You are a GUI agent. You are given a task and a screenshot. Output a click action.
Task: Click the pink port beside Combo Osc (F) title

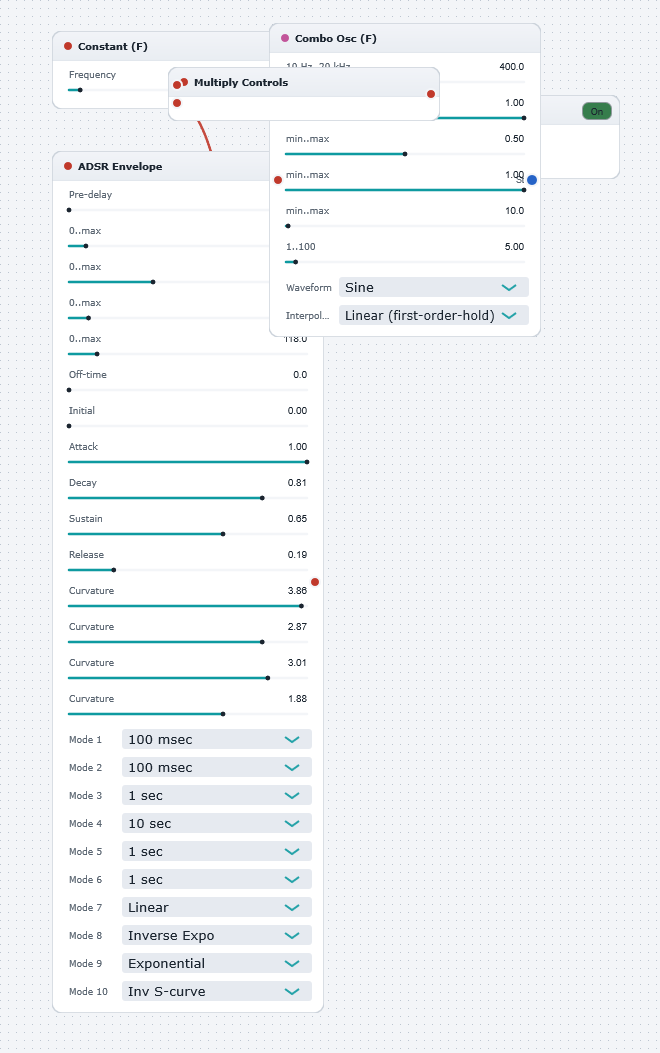[x=285, y=38]
